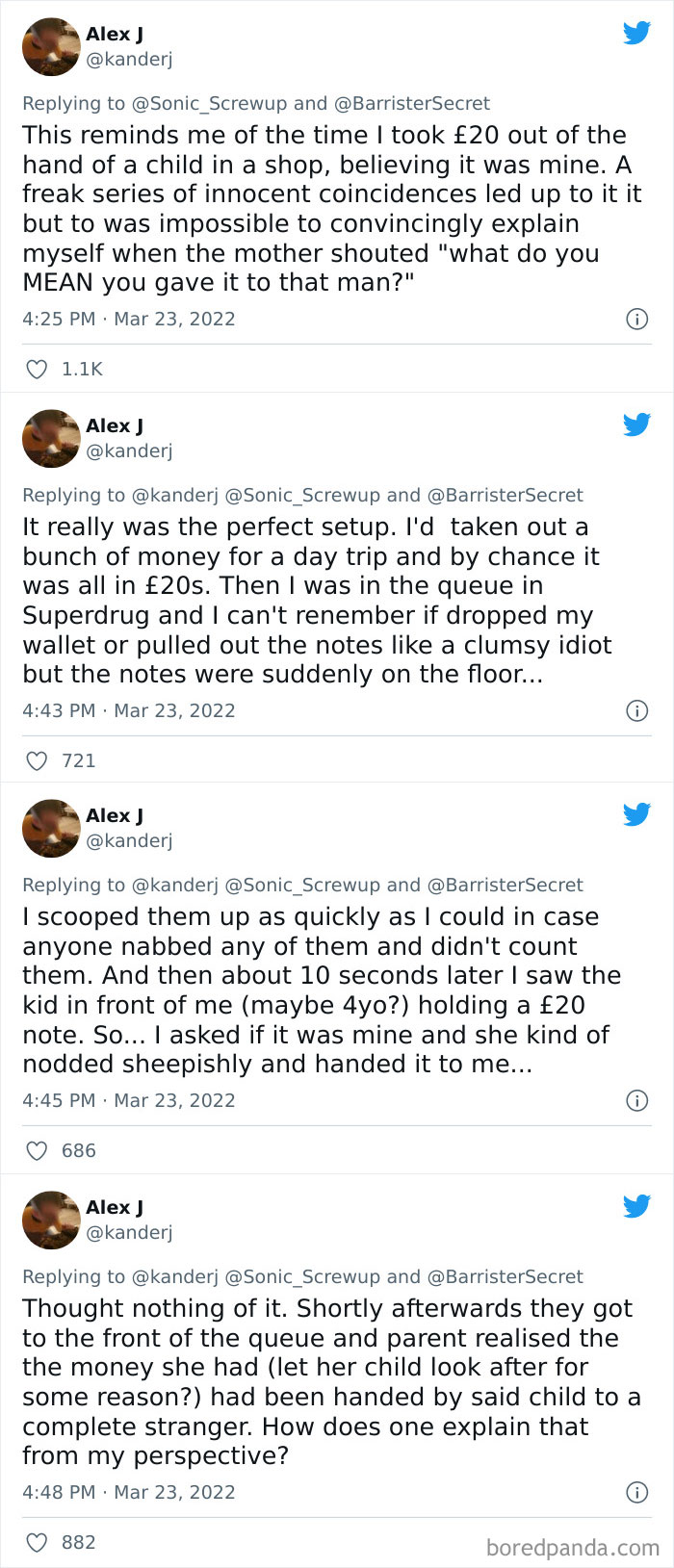Click the Twitter bird logo on the 4:25 PM tweet
Viewport: 674px width, 1568px height.
click(x=636, y=33)
